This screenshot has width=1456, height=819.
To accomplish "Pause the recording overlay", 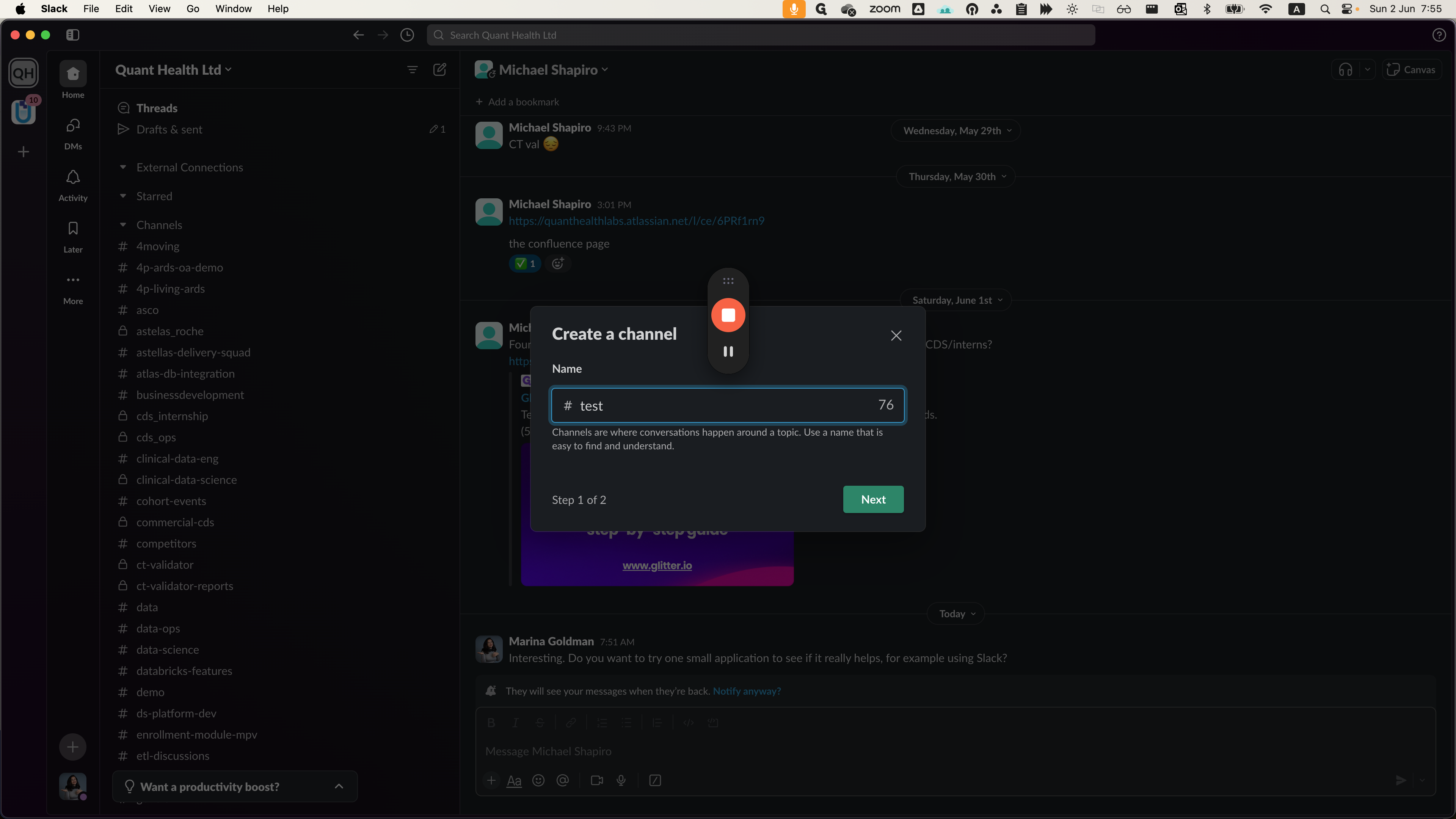I will (x=728, y=351).
